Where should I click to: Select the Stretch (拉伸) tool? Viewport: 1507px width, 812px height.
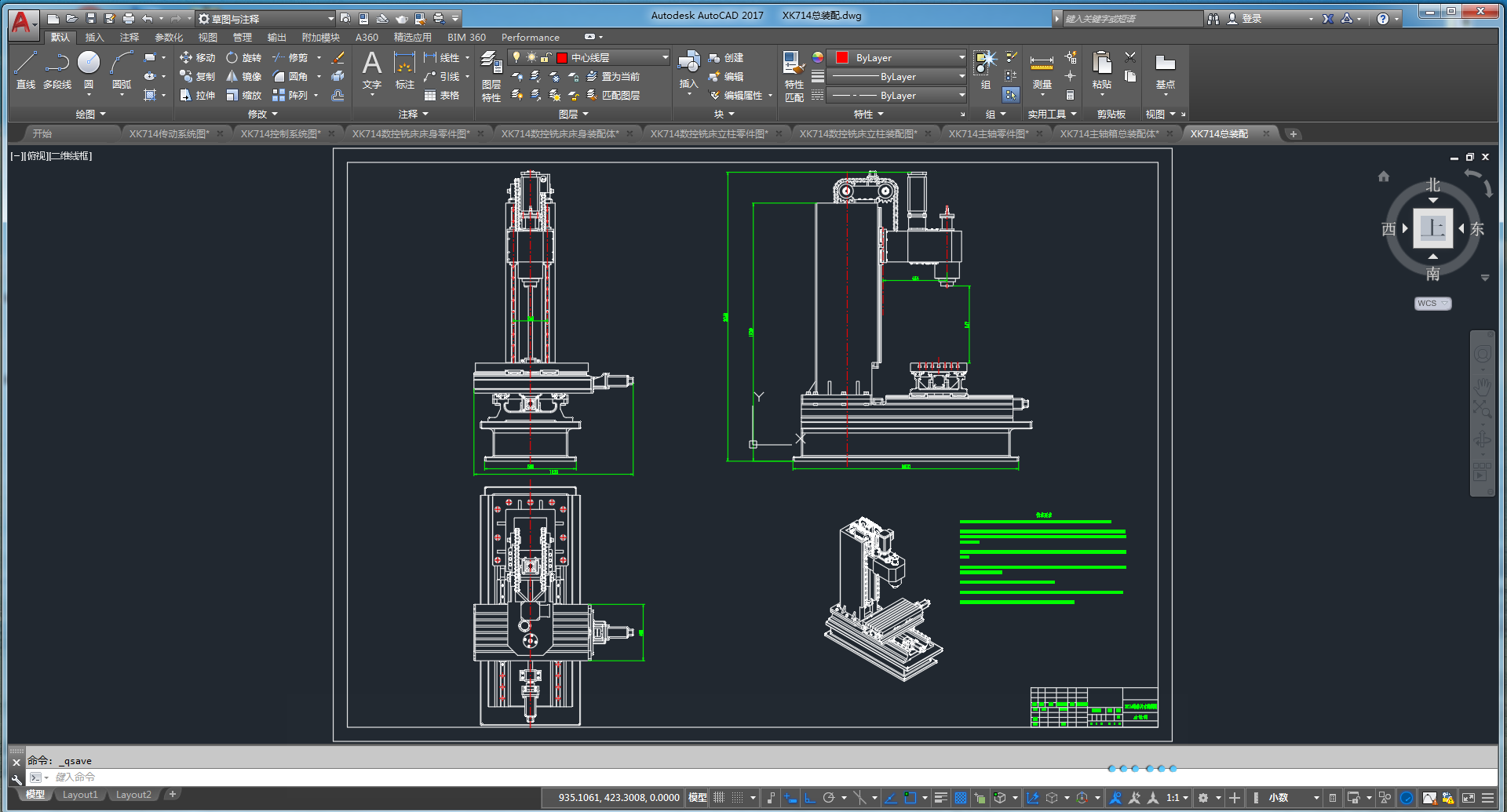coord(197,95)
